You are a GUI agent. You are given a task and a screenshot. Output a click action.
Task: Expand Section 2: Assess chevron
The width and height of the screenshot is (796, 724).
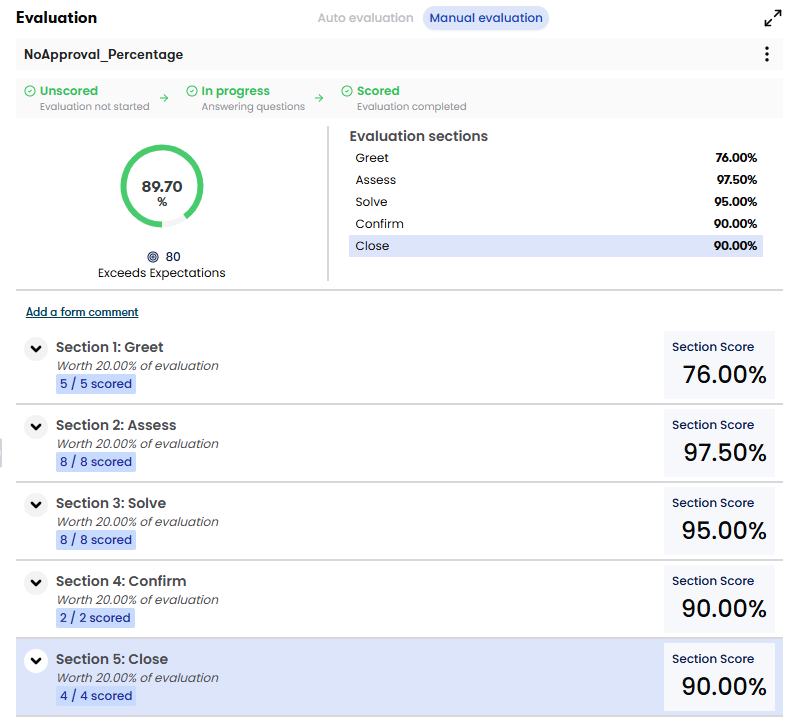(x=36, y=427)
